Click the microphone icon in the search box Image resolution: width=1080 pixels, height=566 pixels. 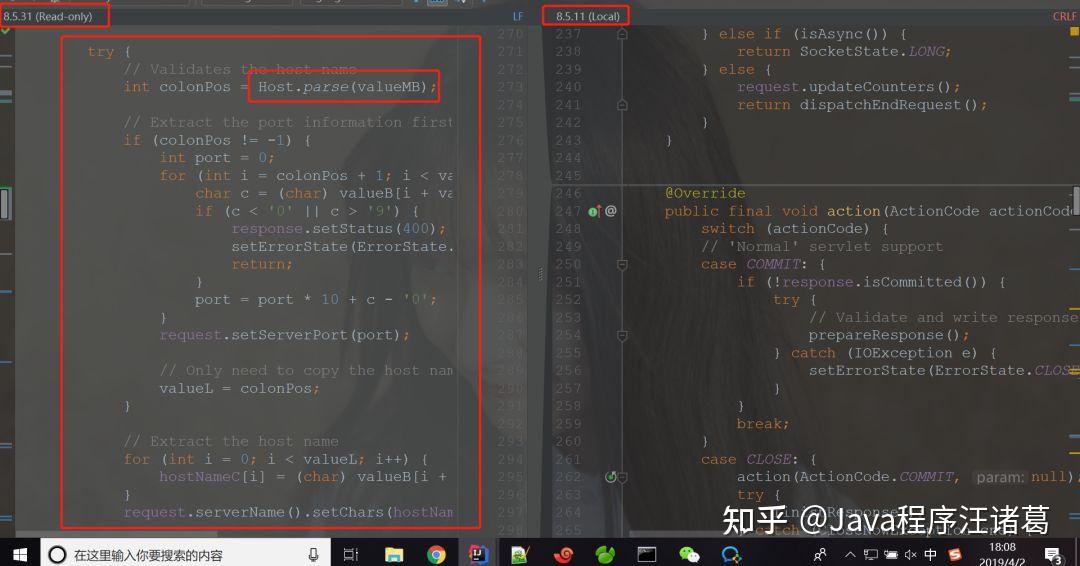(313, 554)
